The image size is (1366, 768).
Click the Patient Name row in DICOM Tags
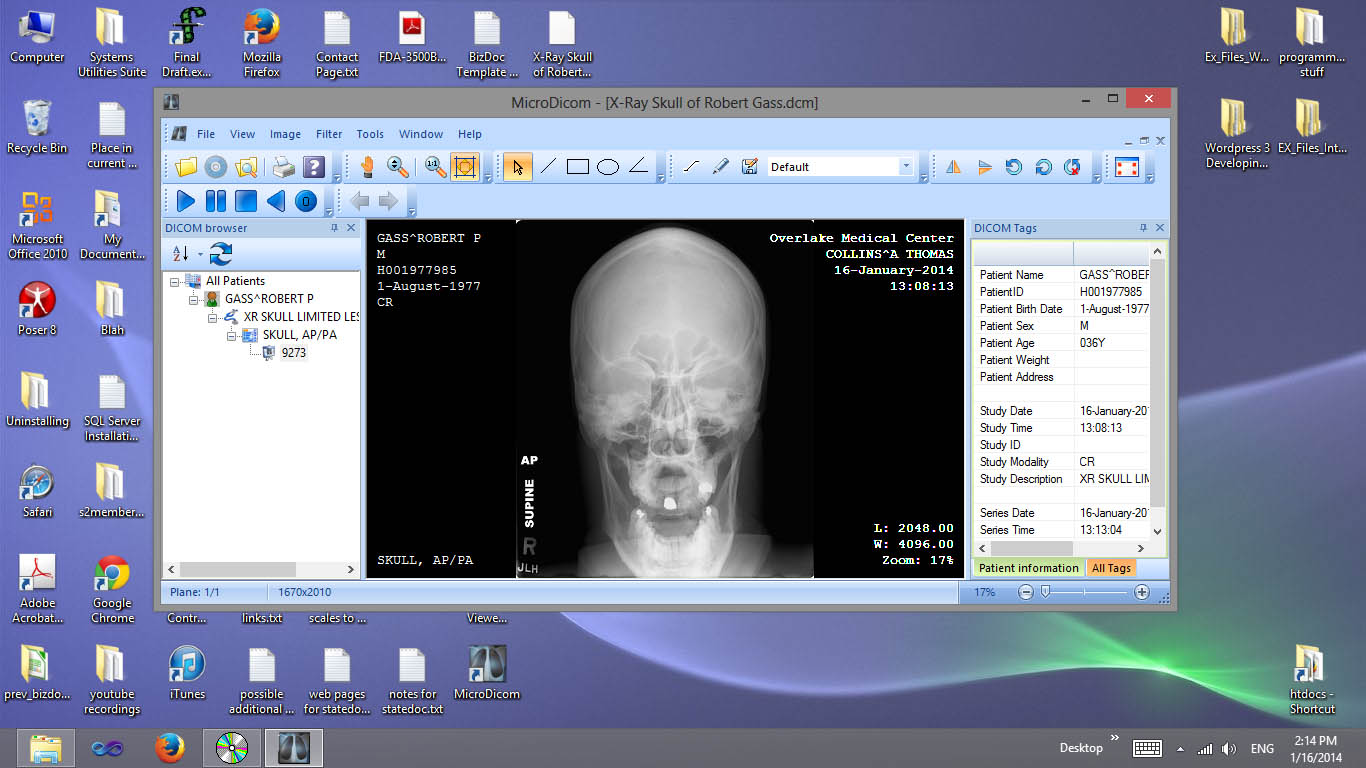[1062, 275]
